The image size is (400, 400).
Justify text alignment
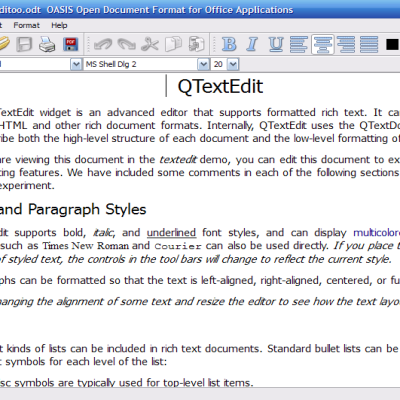click(x=369, y=44)
